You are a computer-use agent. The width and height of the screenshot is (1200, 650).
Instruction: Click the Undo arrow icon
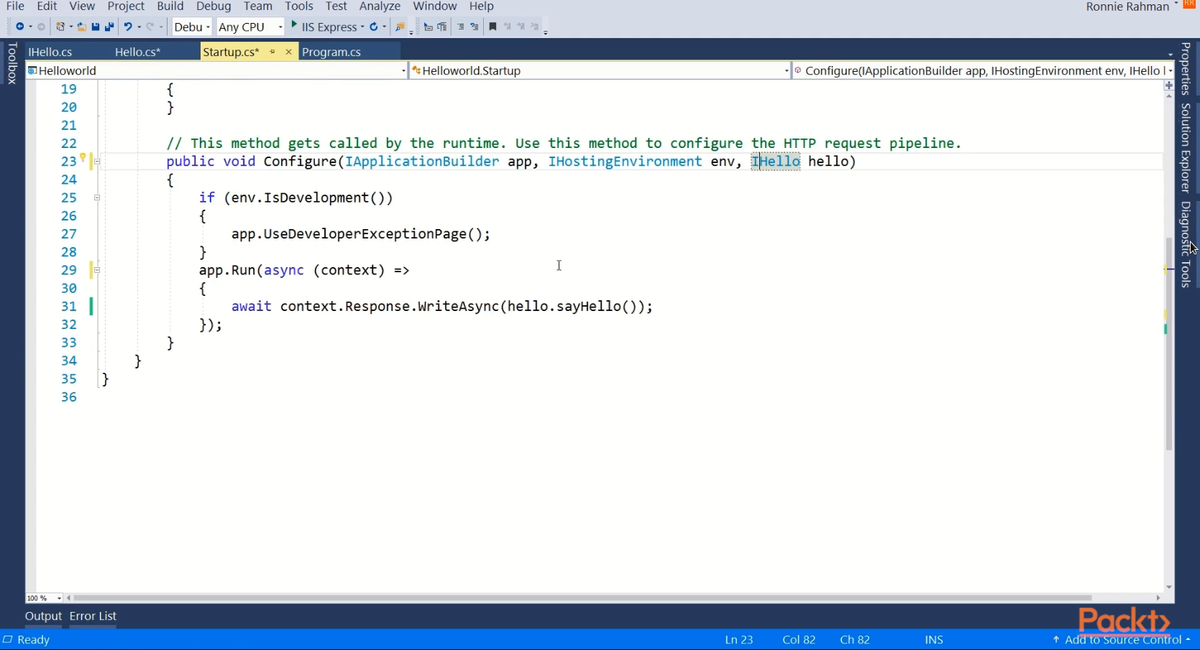tap(128, 26)
